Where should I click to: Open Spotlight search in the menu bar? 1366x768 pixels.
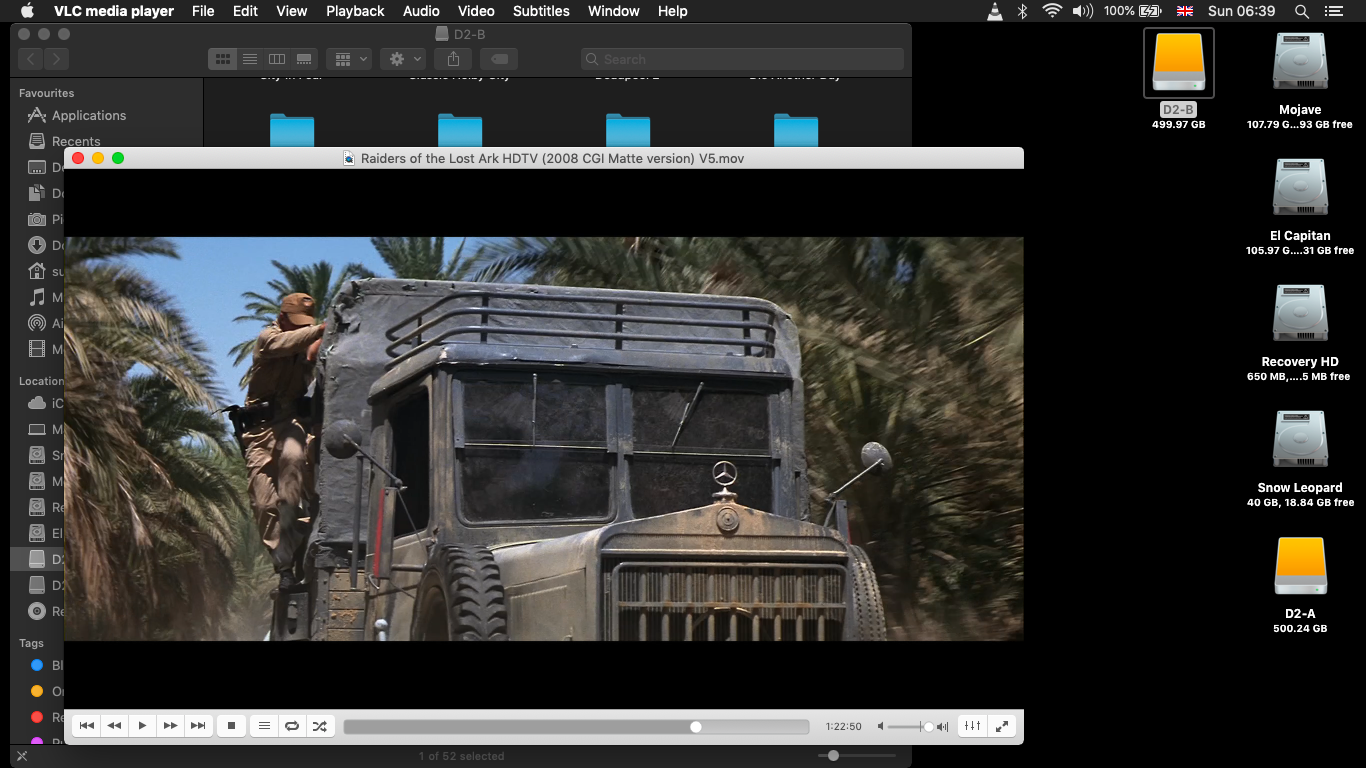[x=1301, y=11]
